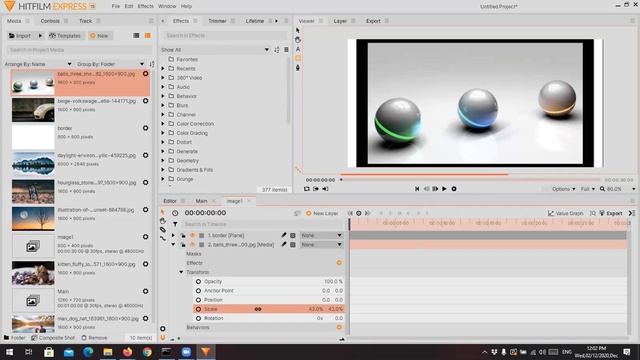Open the Effects menu
This screenshot has width=640, height=360.
[145, 6]
